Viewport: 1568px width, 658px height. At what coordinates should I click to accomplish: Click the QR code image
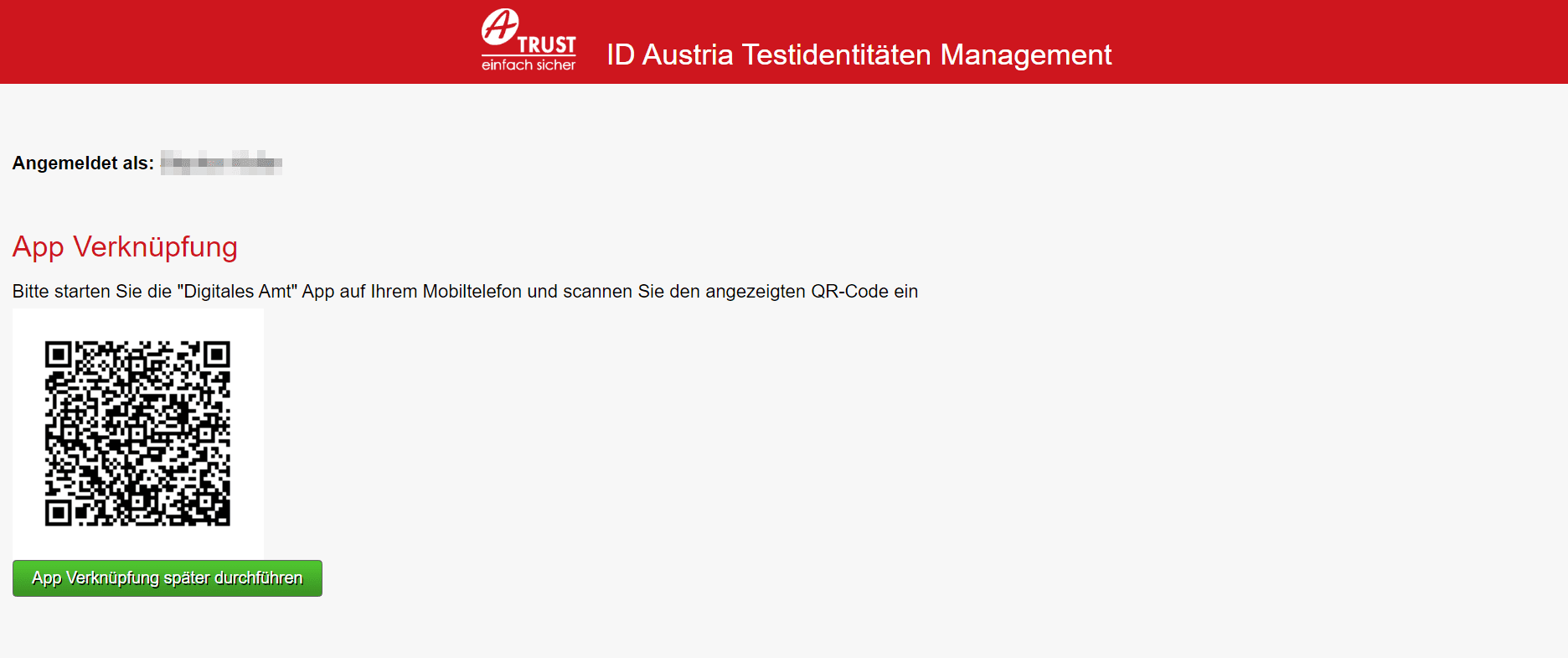pyautogui.click(x=137, y=433)
